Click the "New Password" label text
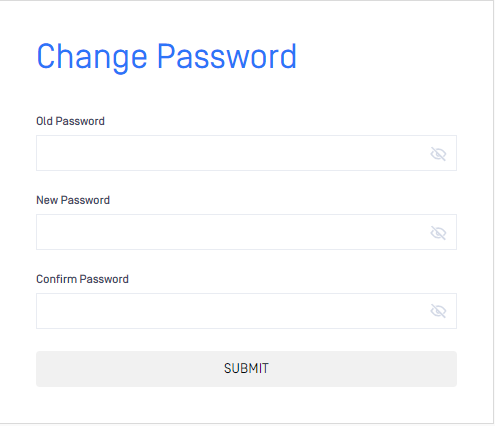This screenshot has width=495, height=426. (x=73, y=200)
